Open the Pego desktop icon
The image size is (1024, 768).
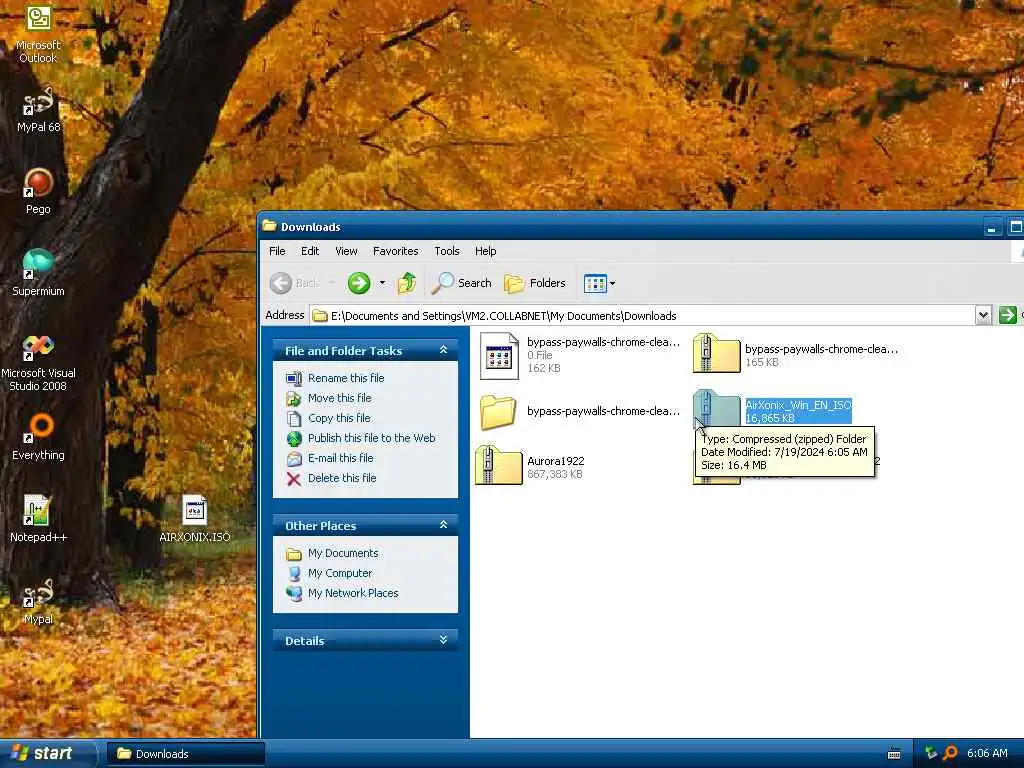tap(38, 191)
